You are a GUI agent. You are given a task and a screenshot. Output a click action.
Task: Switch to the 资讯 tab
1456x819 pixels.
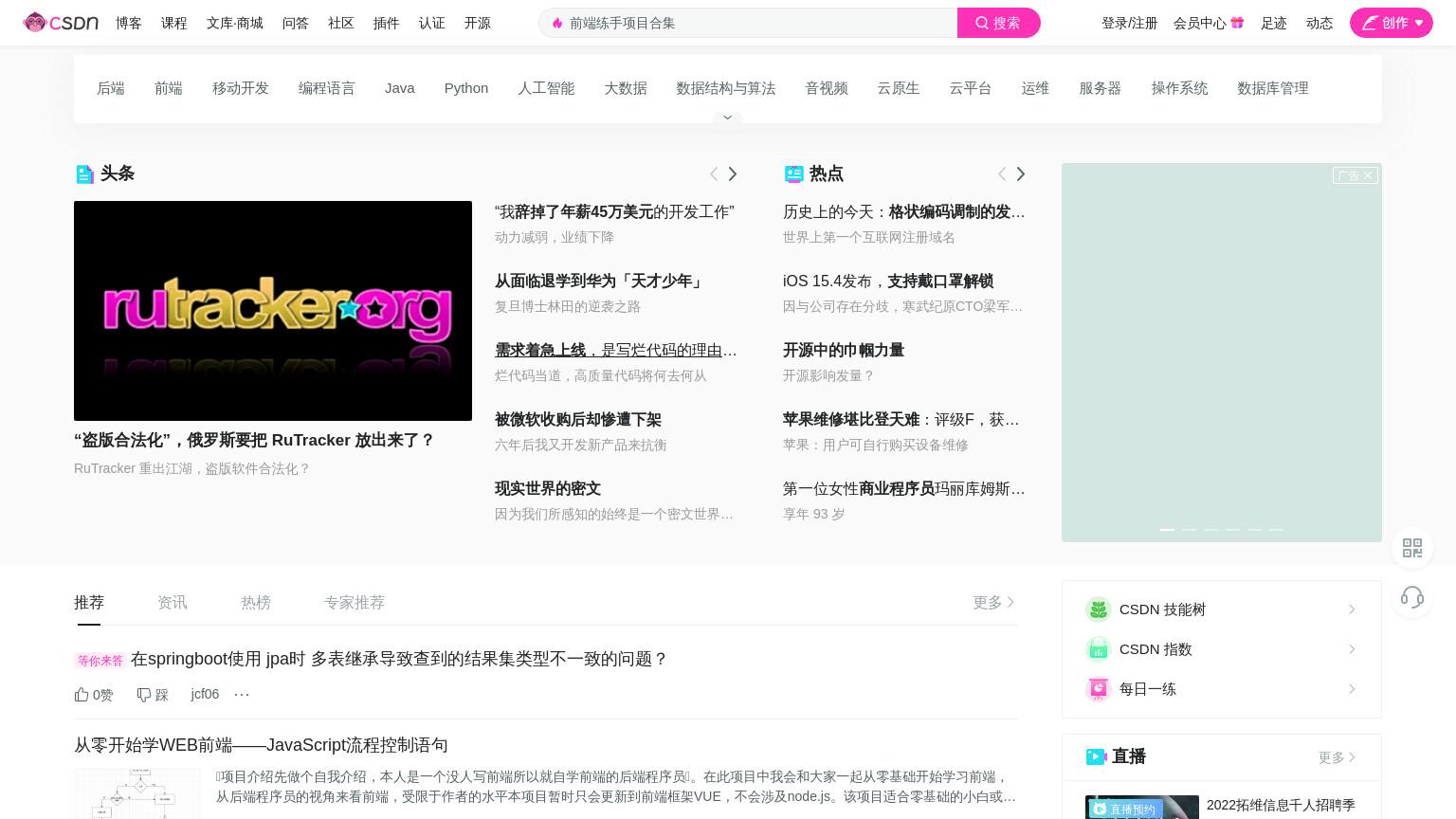coord(173,602)
